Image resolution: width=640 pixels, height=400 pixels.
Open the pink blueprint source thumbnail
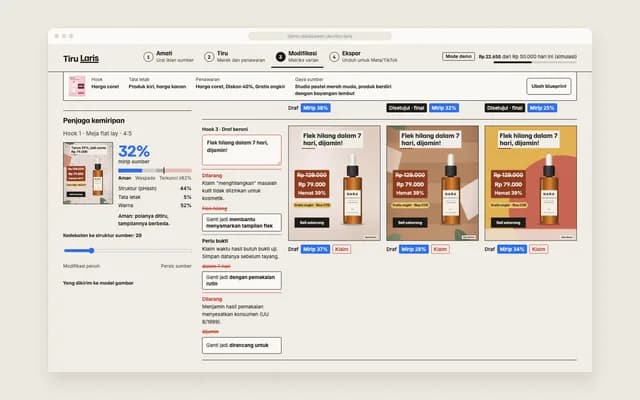coord(77,86)
